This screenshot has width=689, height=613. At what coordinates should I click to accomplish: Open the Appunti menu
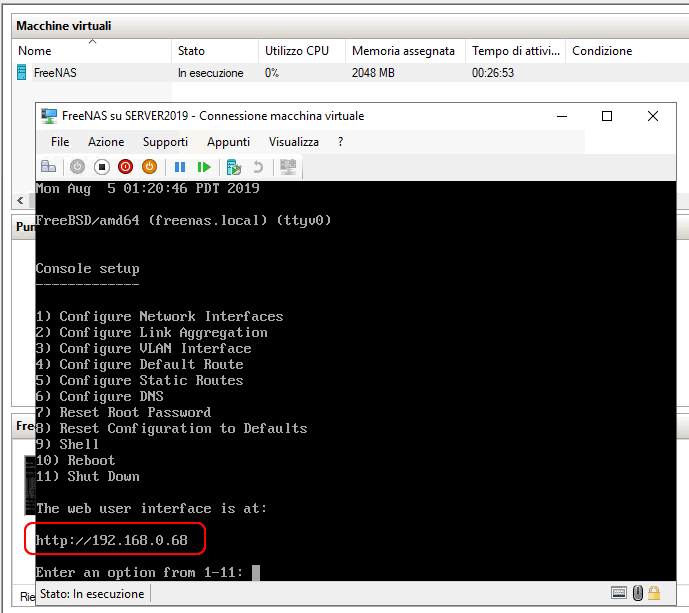point(228,142)
